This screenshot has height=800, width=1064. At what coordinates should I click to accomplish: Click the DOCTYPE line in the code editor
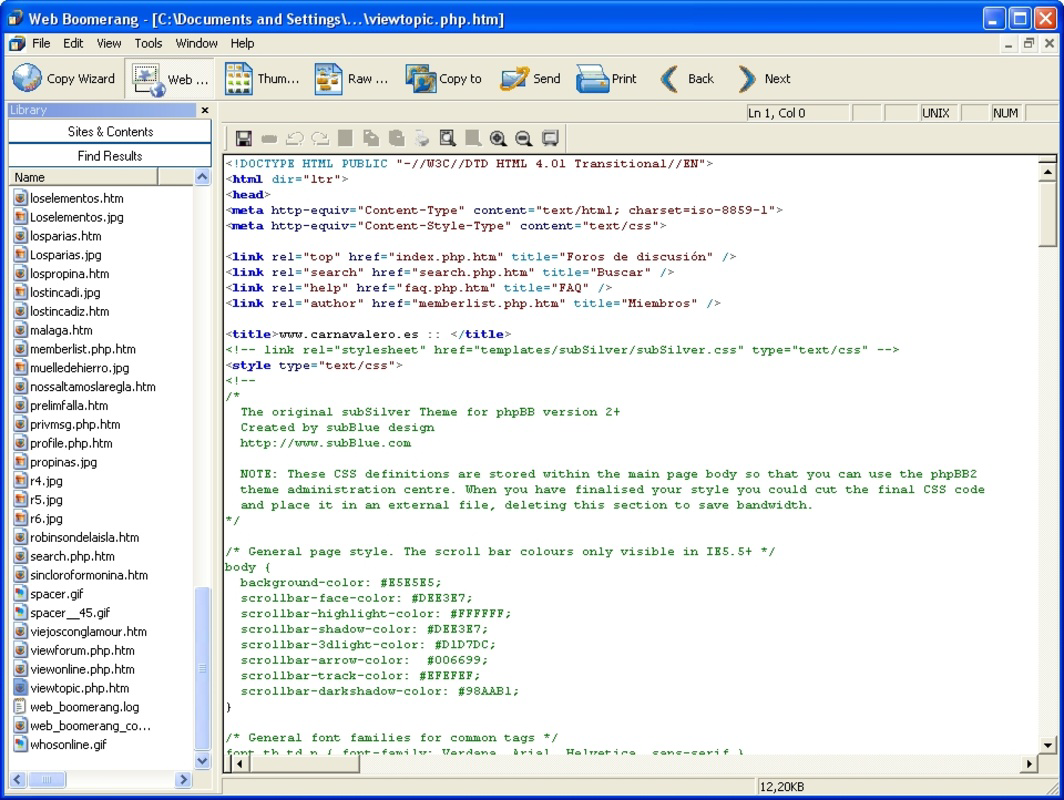point(469,164)
